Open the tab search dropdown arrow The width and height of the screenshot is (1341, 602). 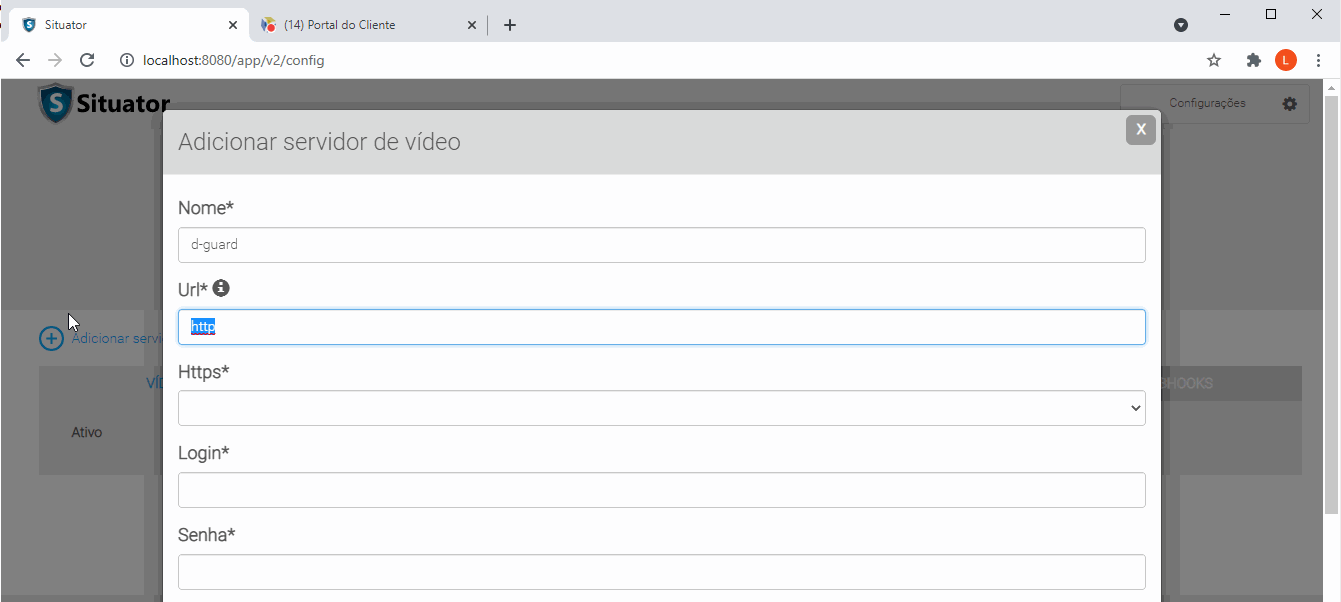[x=1181, y=25]
